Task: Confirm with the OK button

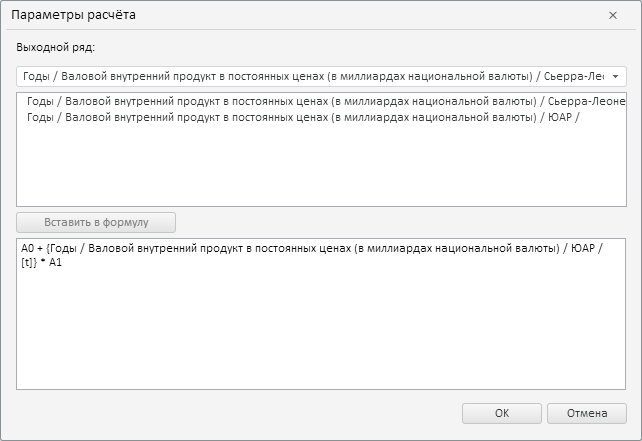Action: coord(502,413)
